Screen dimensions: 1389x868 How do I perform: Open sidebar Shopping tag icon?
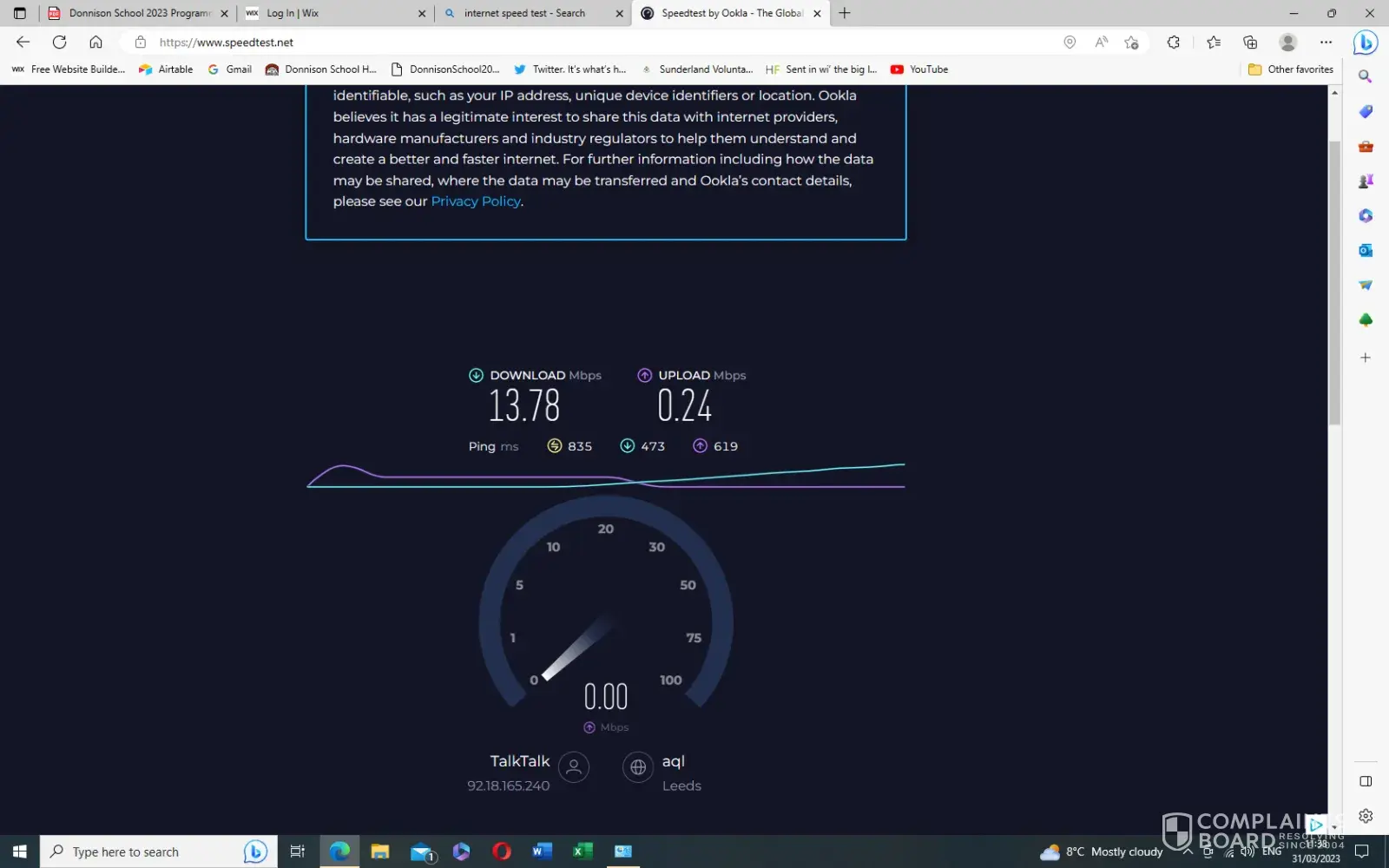(1366, 111)
